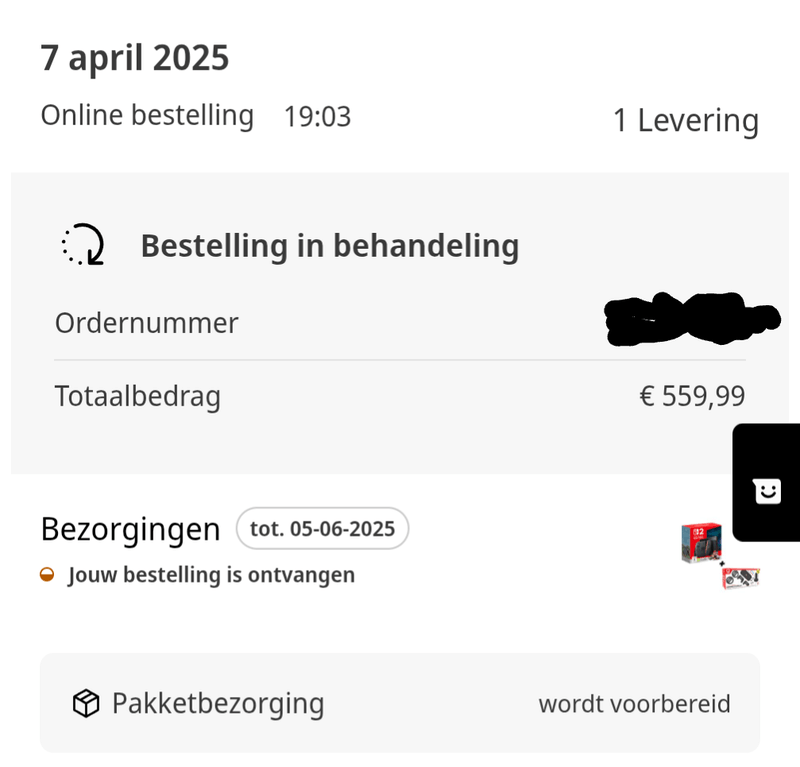Click the '7 april 2025' order date heading
Image resolution: width=800 pixels, height=767 pixels.
pos(135,58)
